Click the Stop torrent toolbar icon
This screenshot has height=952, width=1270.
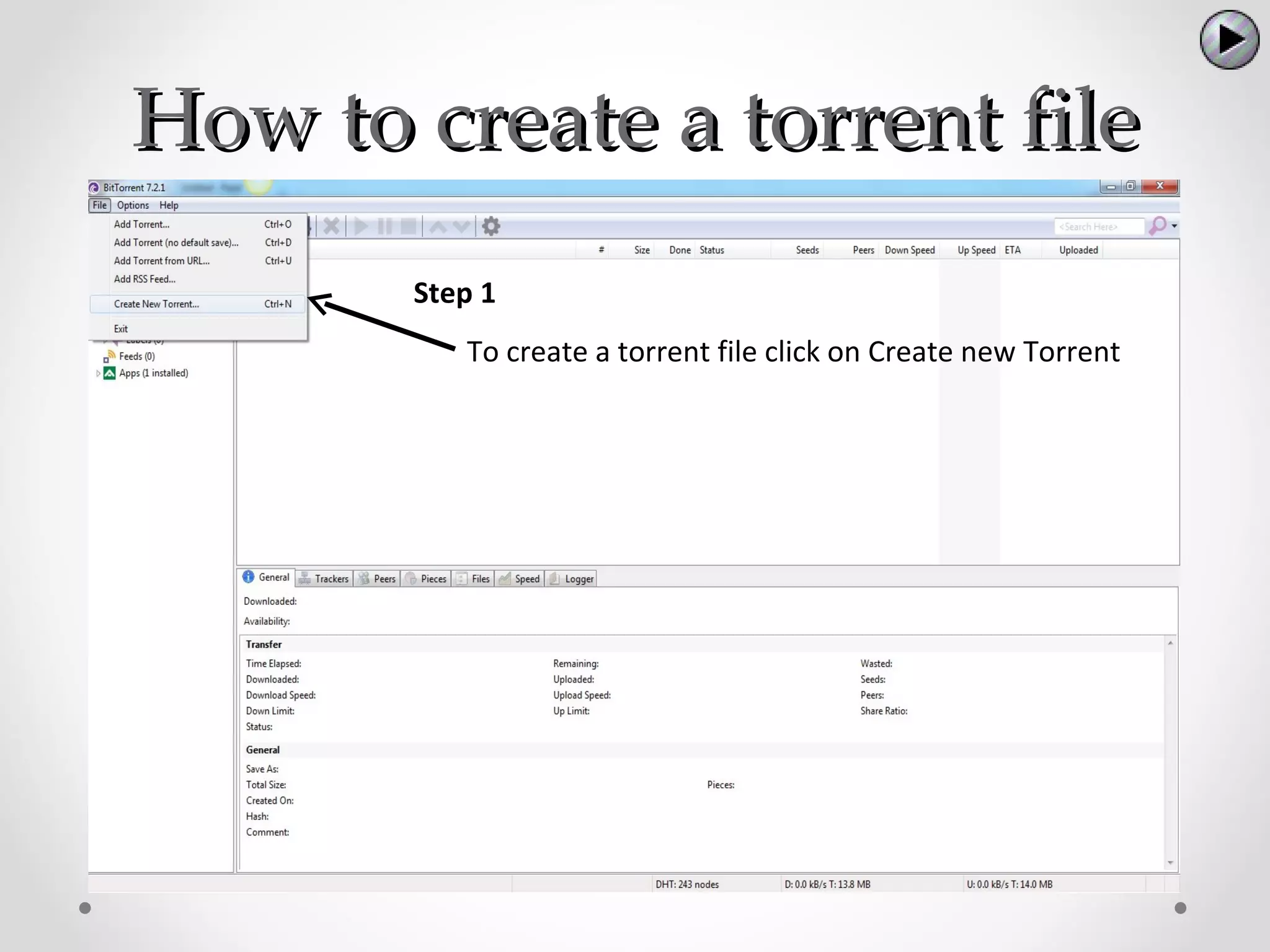pos(409,226)
